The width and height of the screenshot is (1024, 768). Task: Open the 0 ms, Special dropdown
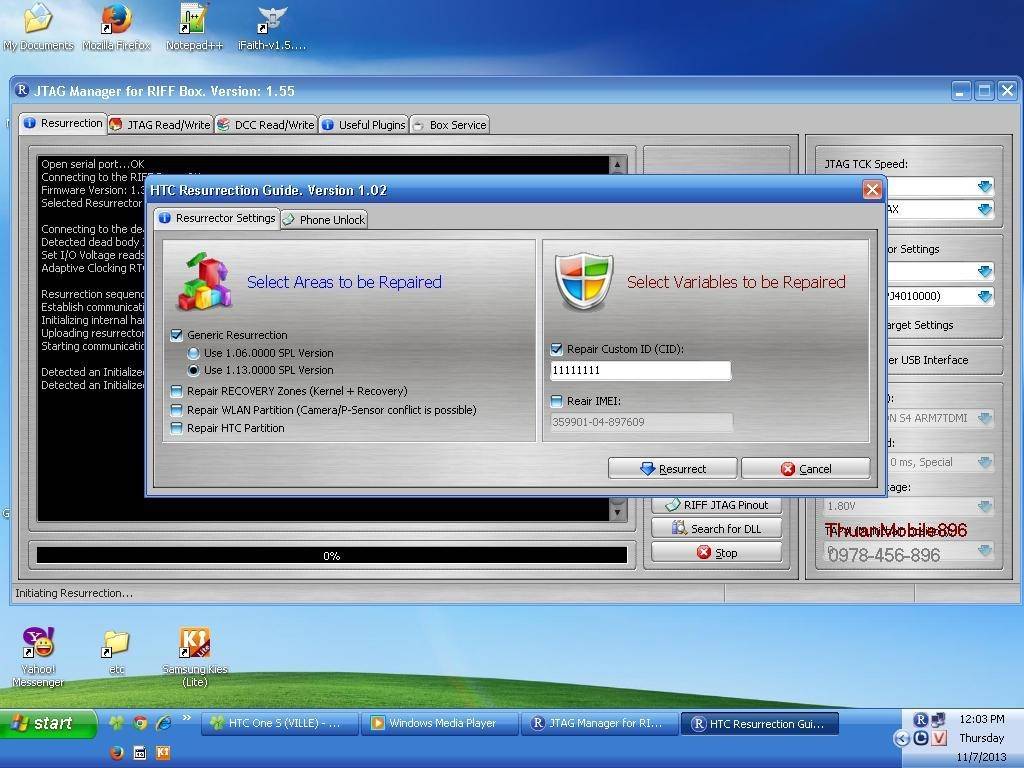985,462
